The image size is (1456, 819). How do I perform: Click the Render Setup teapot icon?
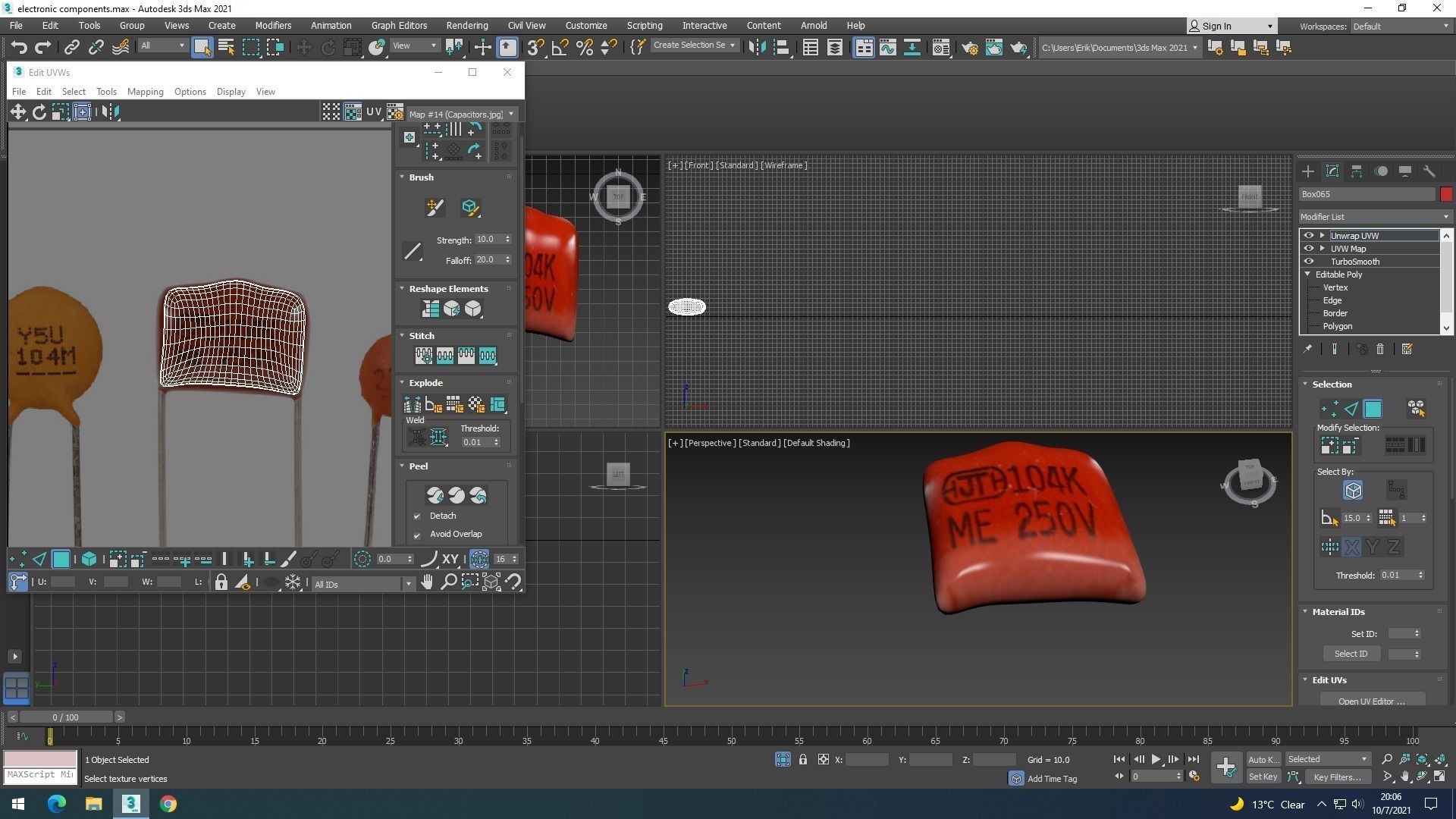969,48
